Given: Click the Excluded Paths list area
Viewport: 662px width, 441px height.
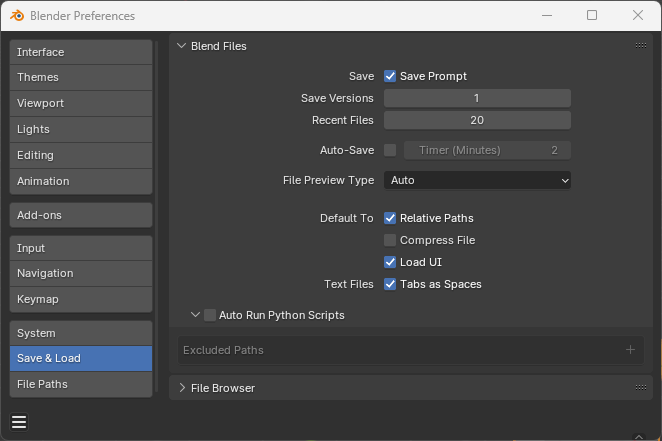Looking at the screenshot, I should pos(411,350).
